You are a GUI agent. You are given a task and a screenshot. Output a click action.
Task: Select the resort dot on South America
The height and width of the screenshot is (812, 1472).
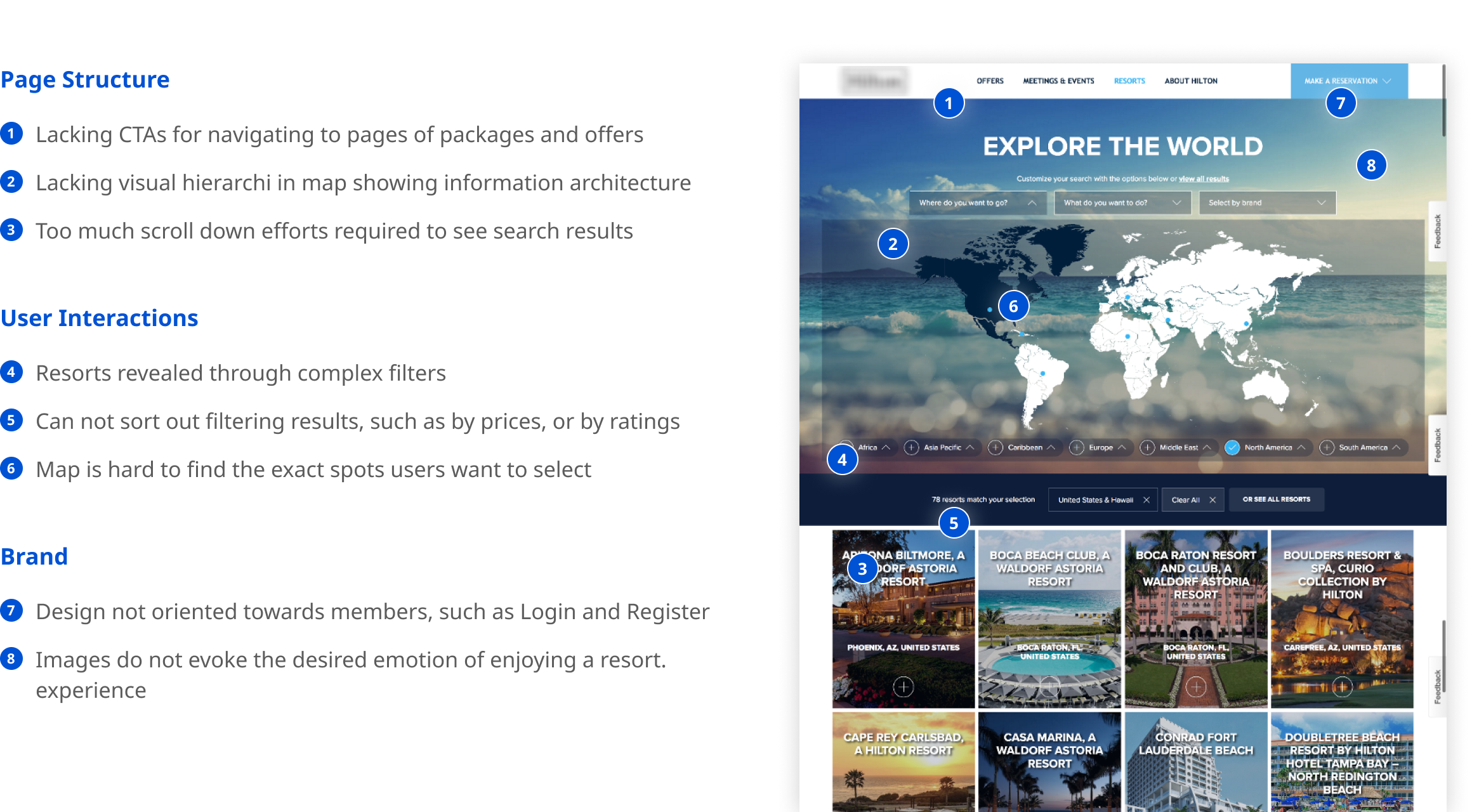click(x=1042, y=373)
